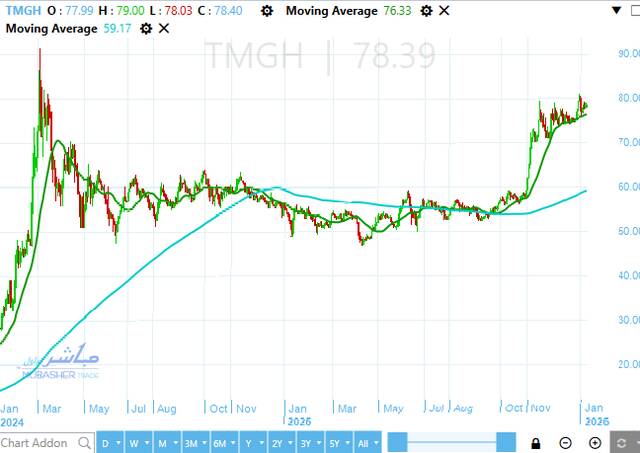Zoom out using the minus icon
The image size is (640, 453).
pos(566,443)
